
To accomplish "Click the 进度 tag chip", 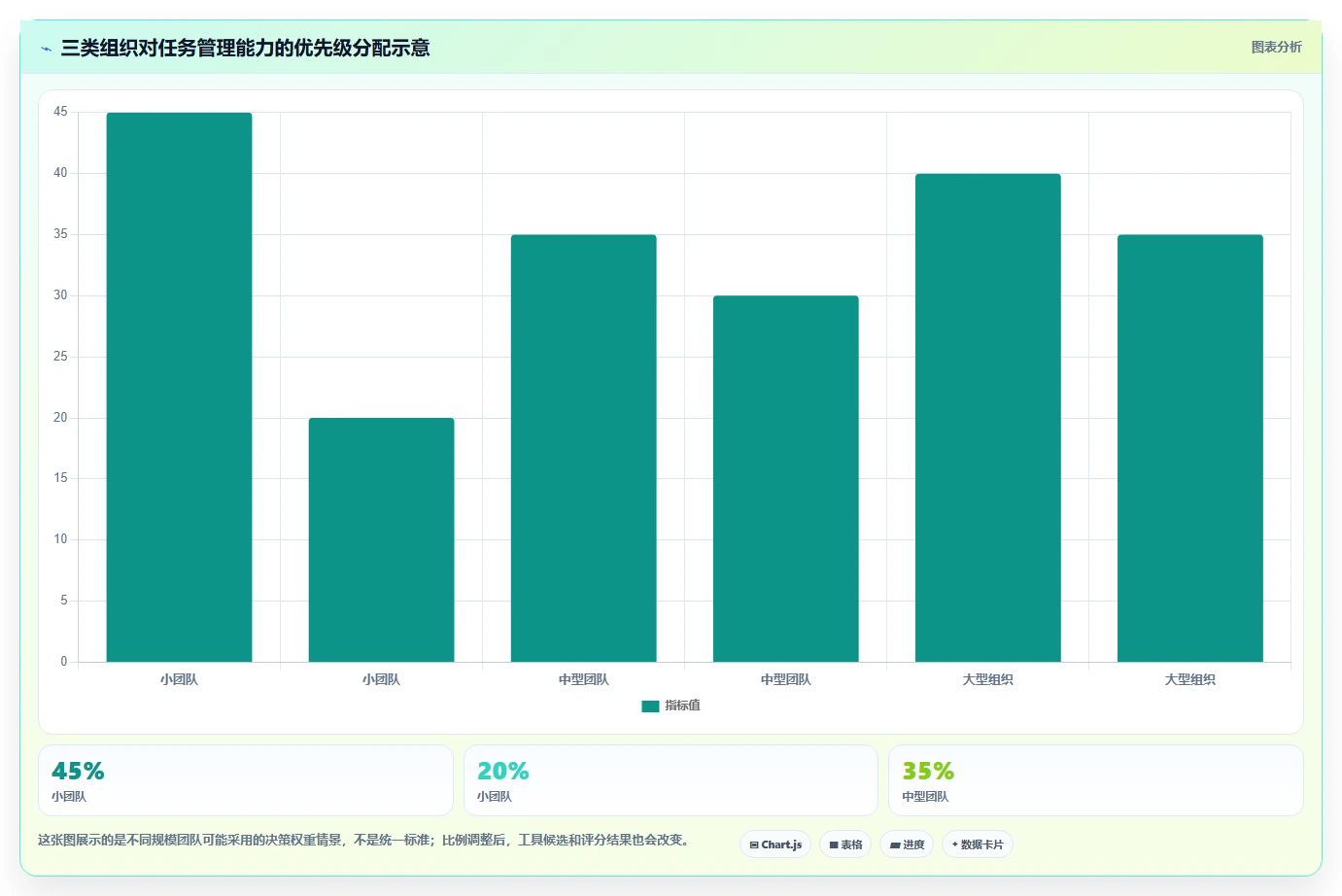I will tap(907, 844).
